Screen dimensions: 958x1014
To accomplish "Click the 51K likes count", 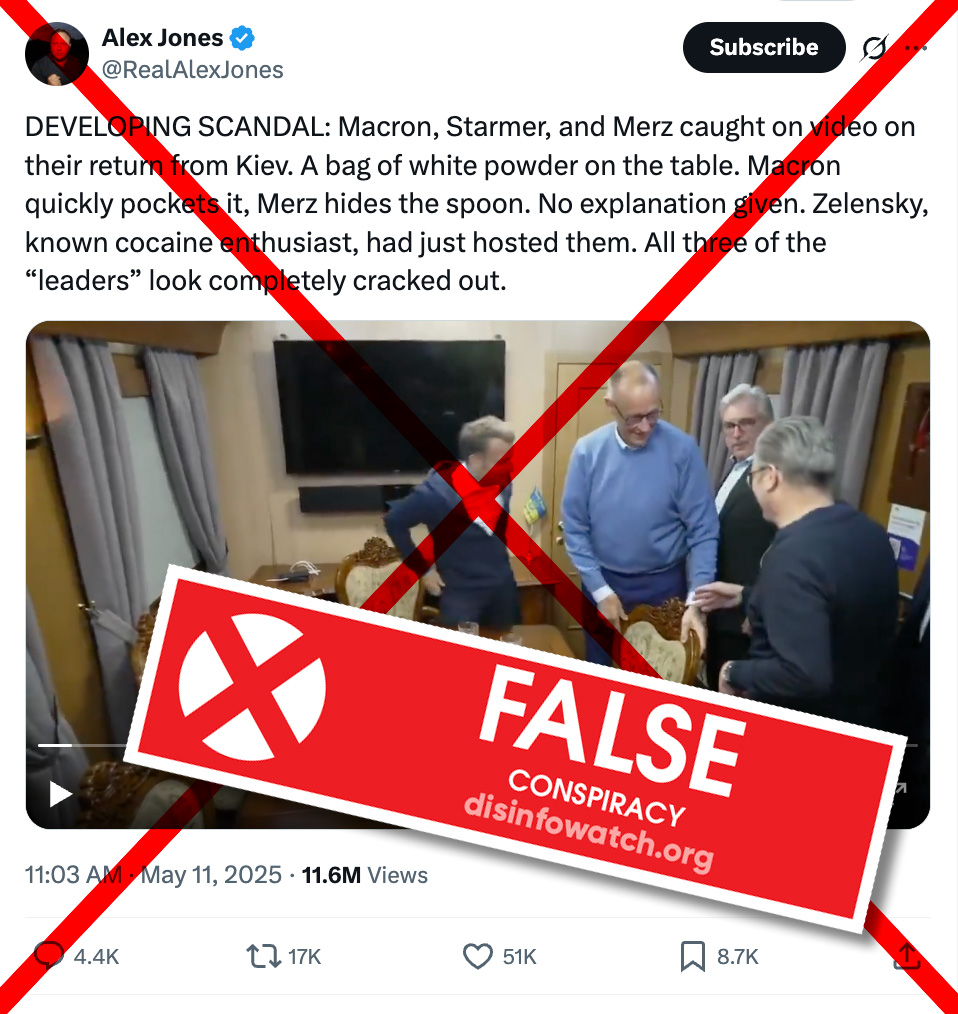I will 520,956.
